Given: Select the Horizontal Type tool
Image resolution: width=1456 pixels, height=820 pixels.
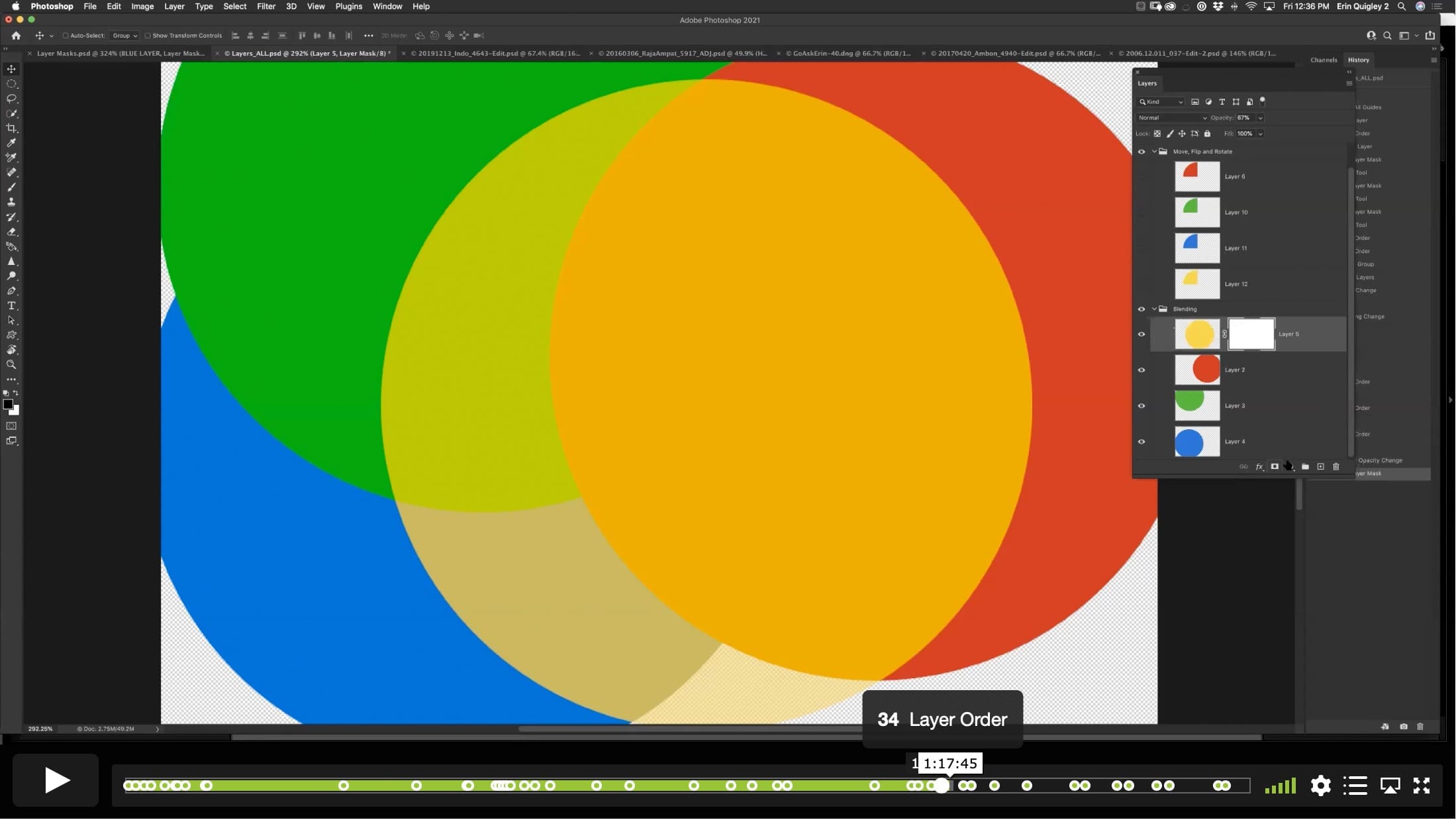Looking at the screenshot, I should tap(11, 306).
